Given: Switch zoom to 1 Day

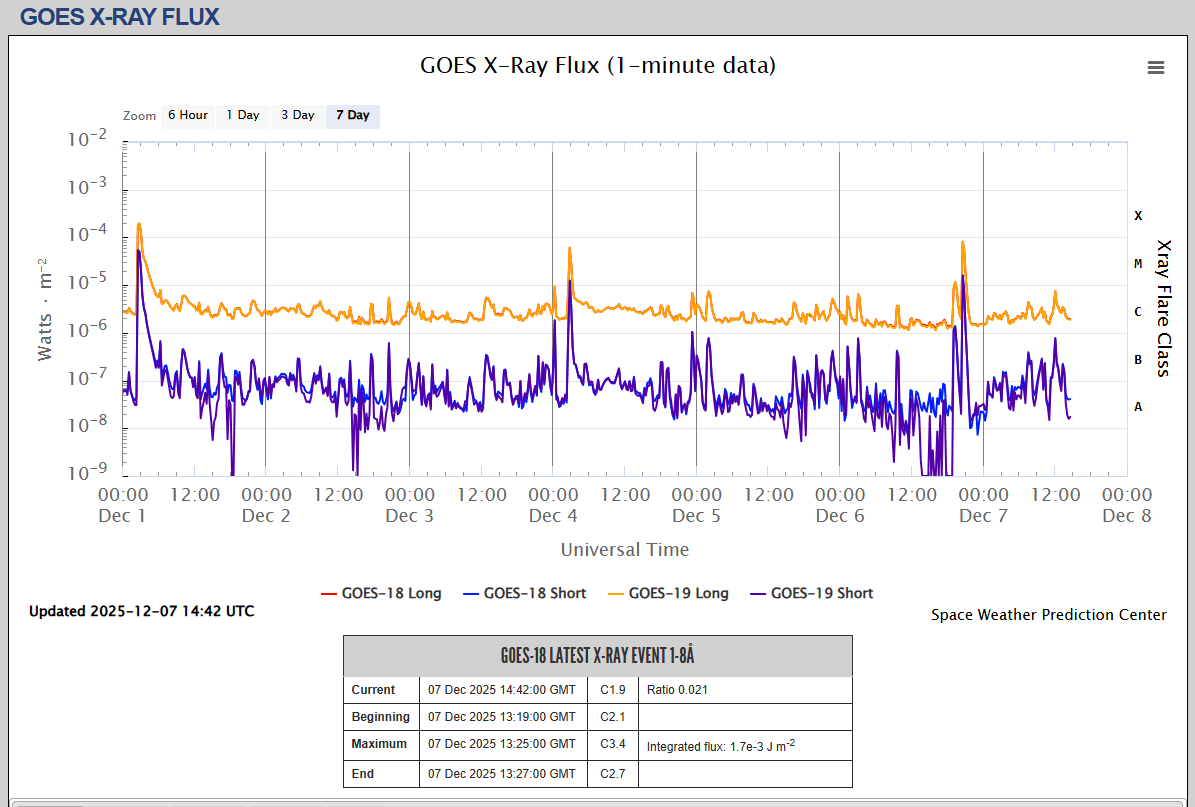Looking at the screenshot, I should [x=242, y=116].
